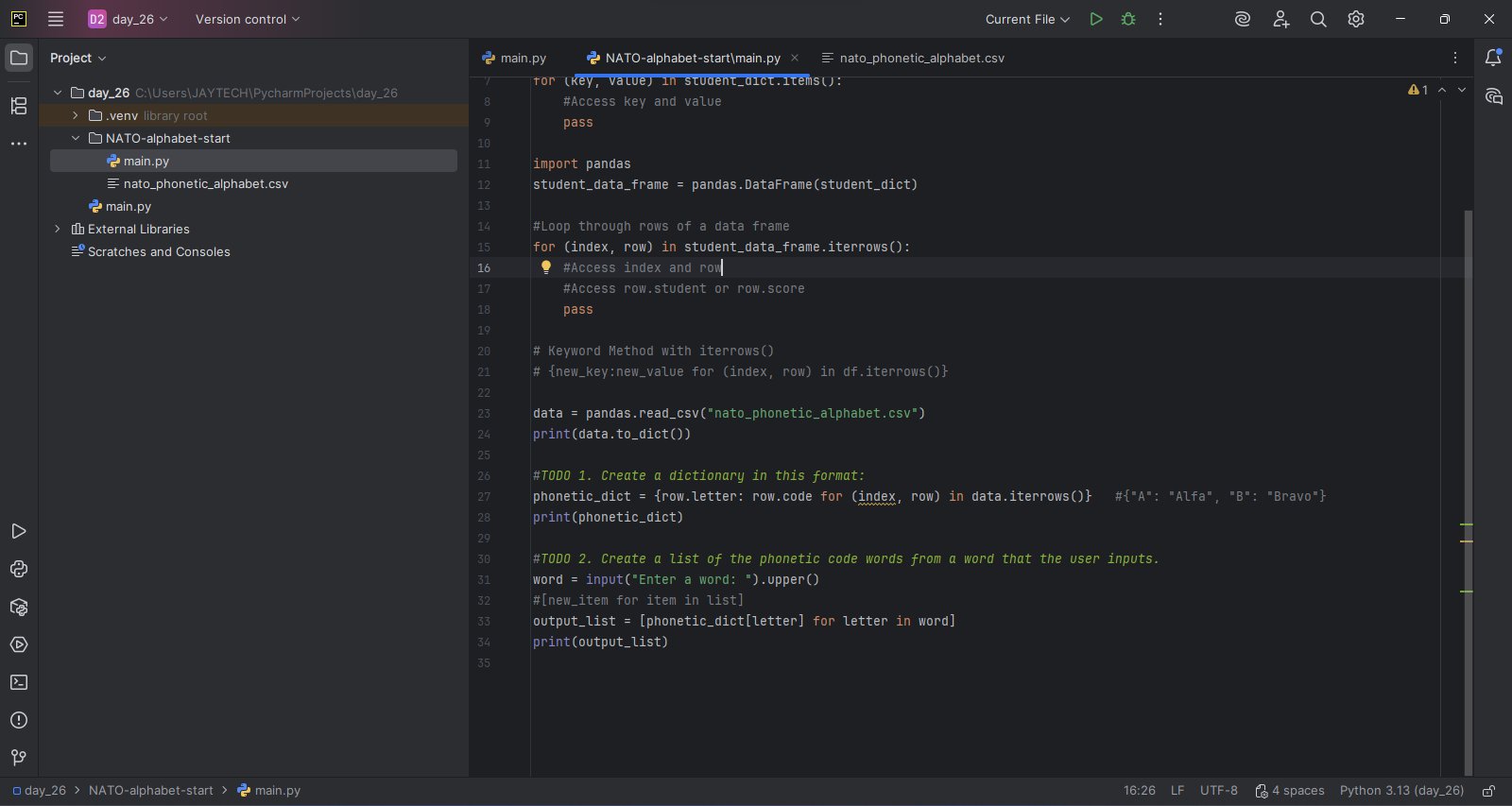The height and width of the screenshot is (806, 1512).
Task: Toggle the Project tool window folder icon
Action: click(19, 58)
